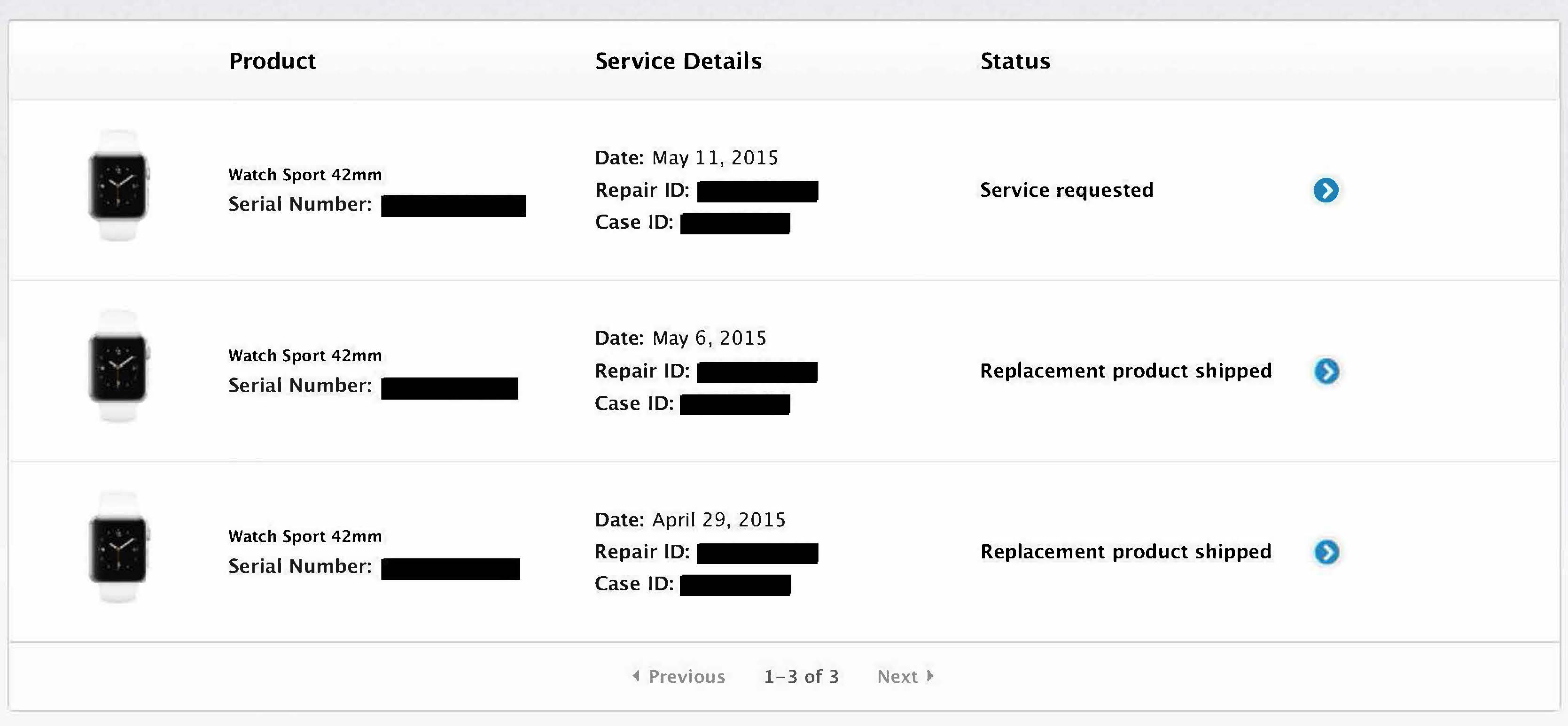Click the watch thumbnail for May 6 repair
Screen dimensions: 1568x726
118,366
